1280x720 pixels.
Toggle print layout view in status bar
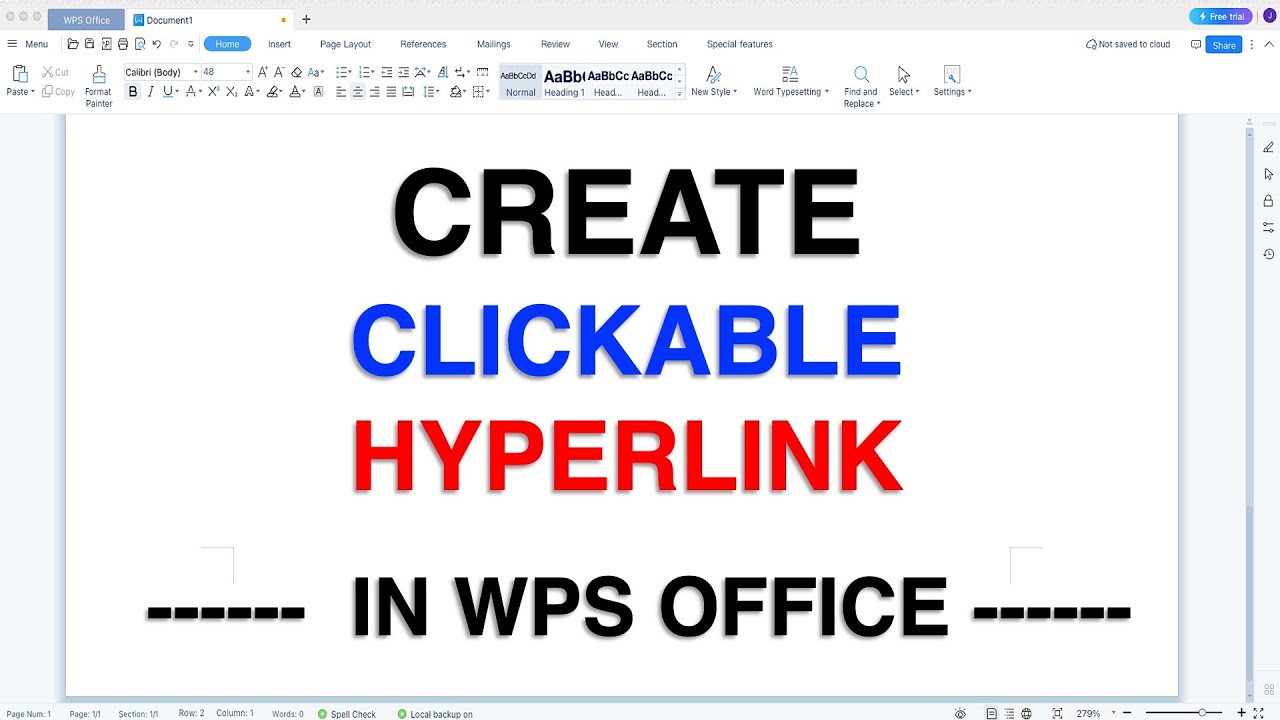991,713
